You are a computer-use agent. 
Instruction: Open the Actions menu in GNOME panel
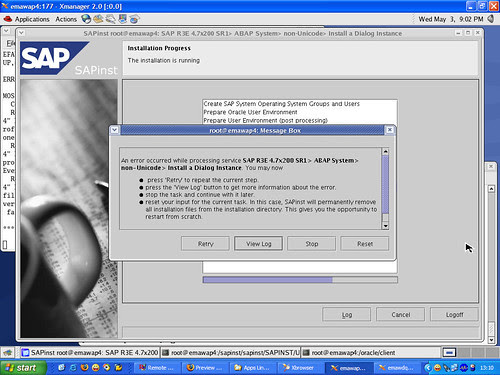click(66, 19)
